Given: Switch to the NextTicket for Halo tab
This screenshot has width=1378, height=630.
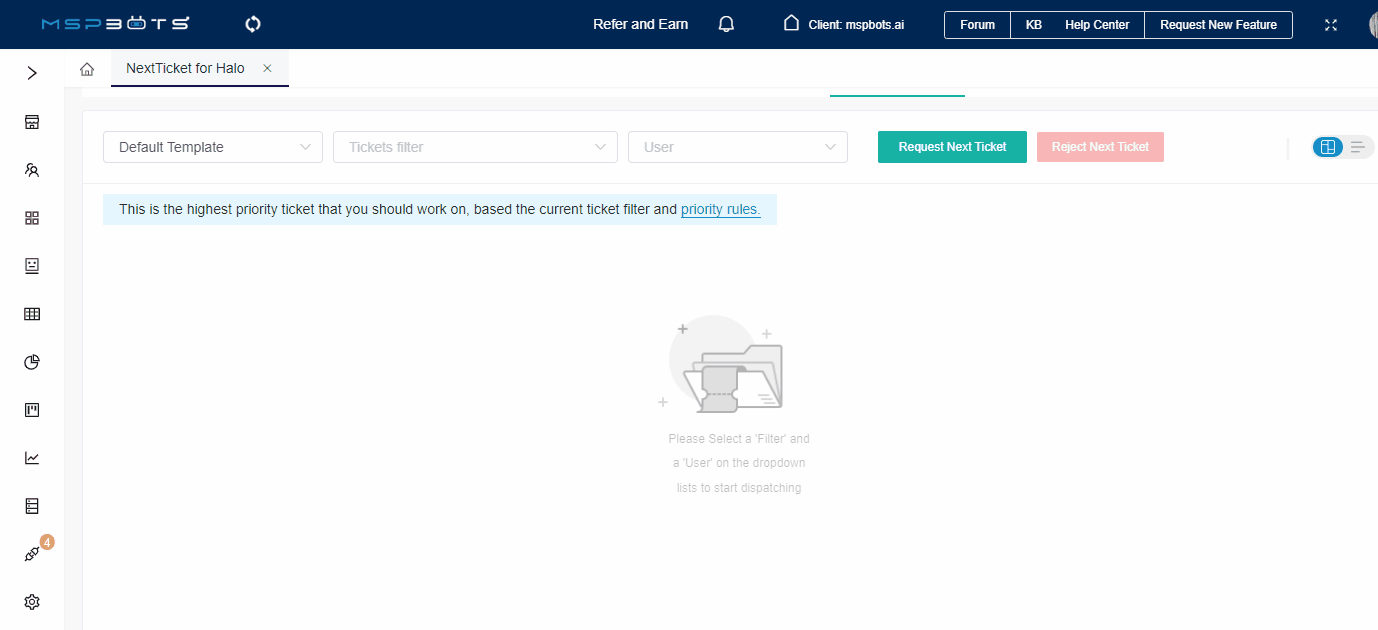Looking at the screenshot, I should (183, 68).
